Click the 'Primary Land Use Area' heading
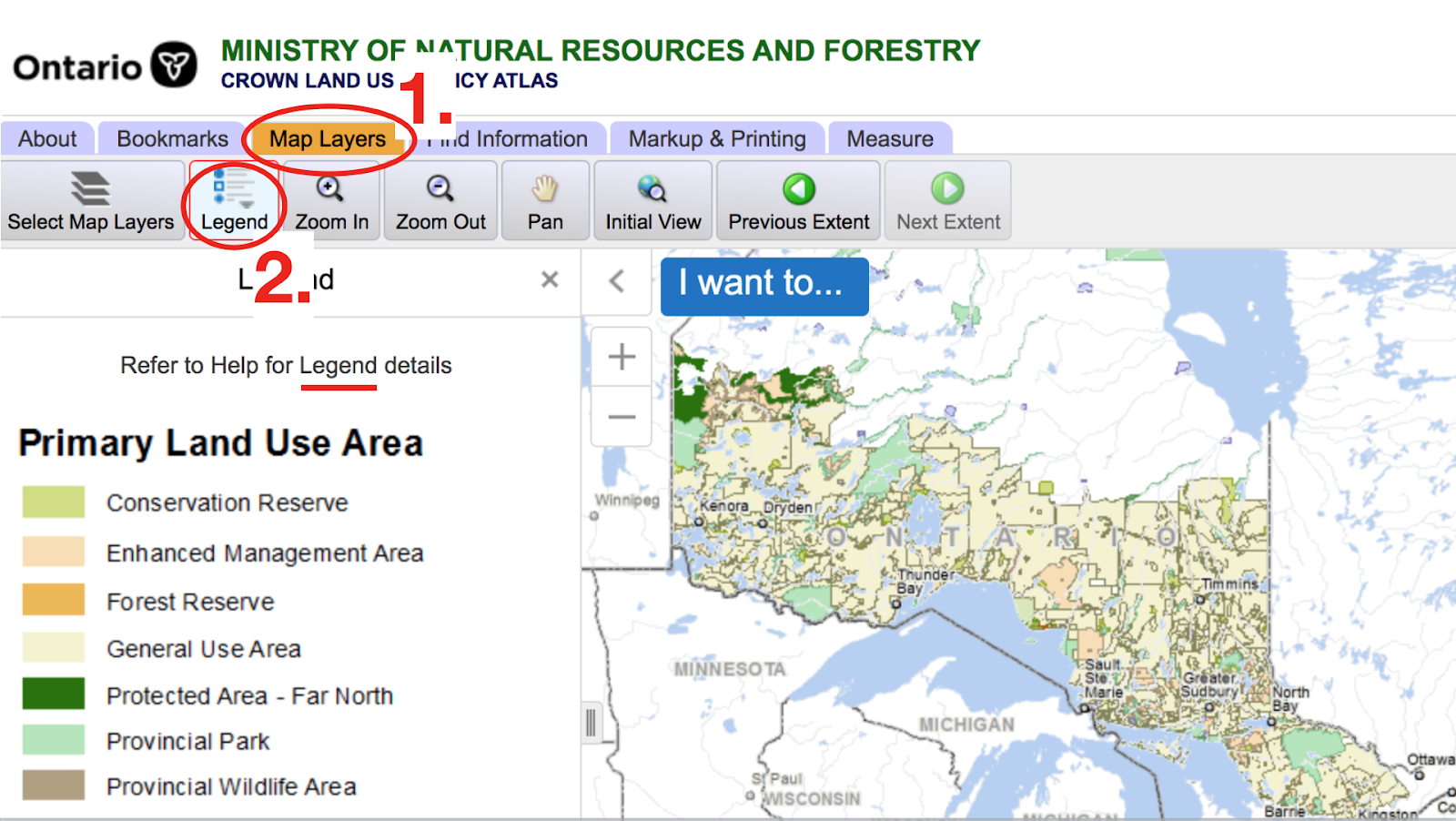This screenshot has width=1456, height=821. coord(221,443)
